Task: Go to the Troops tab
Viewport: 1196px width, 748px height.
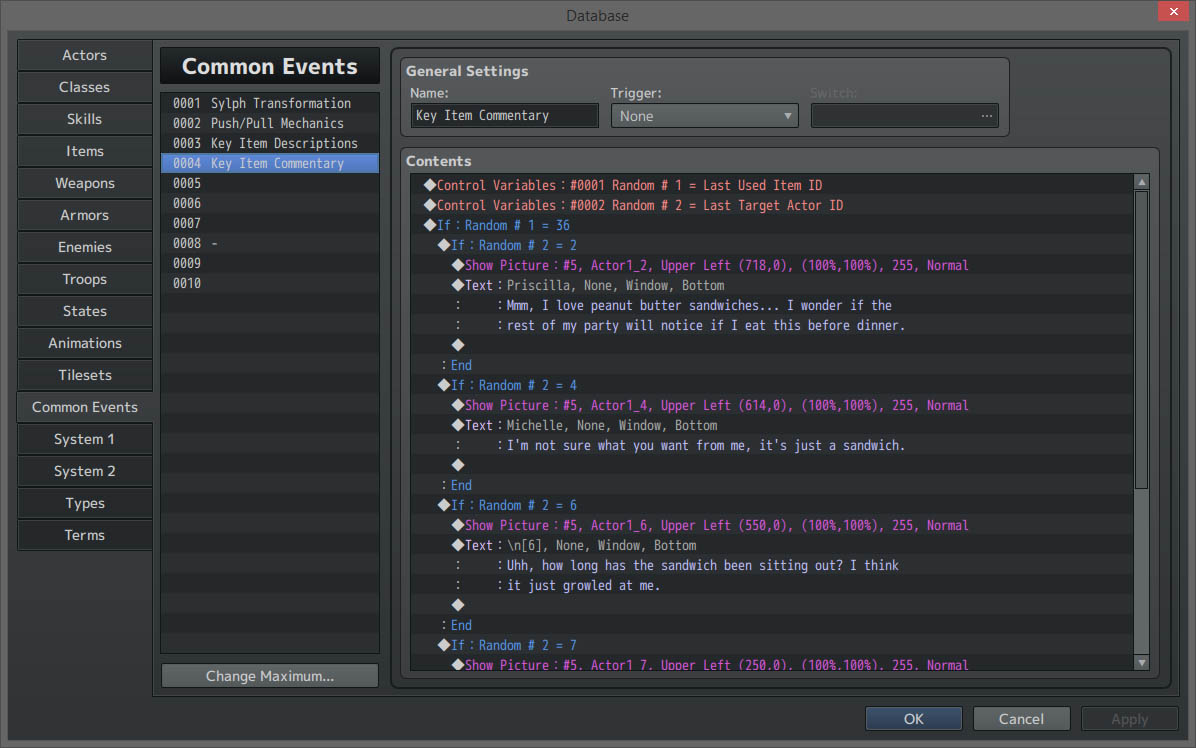Action: tap(85, 279)
